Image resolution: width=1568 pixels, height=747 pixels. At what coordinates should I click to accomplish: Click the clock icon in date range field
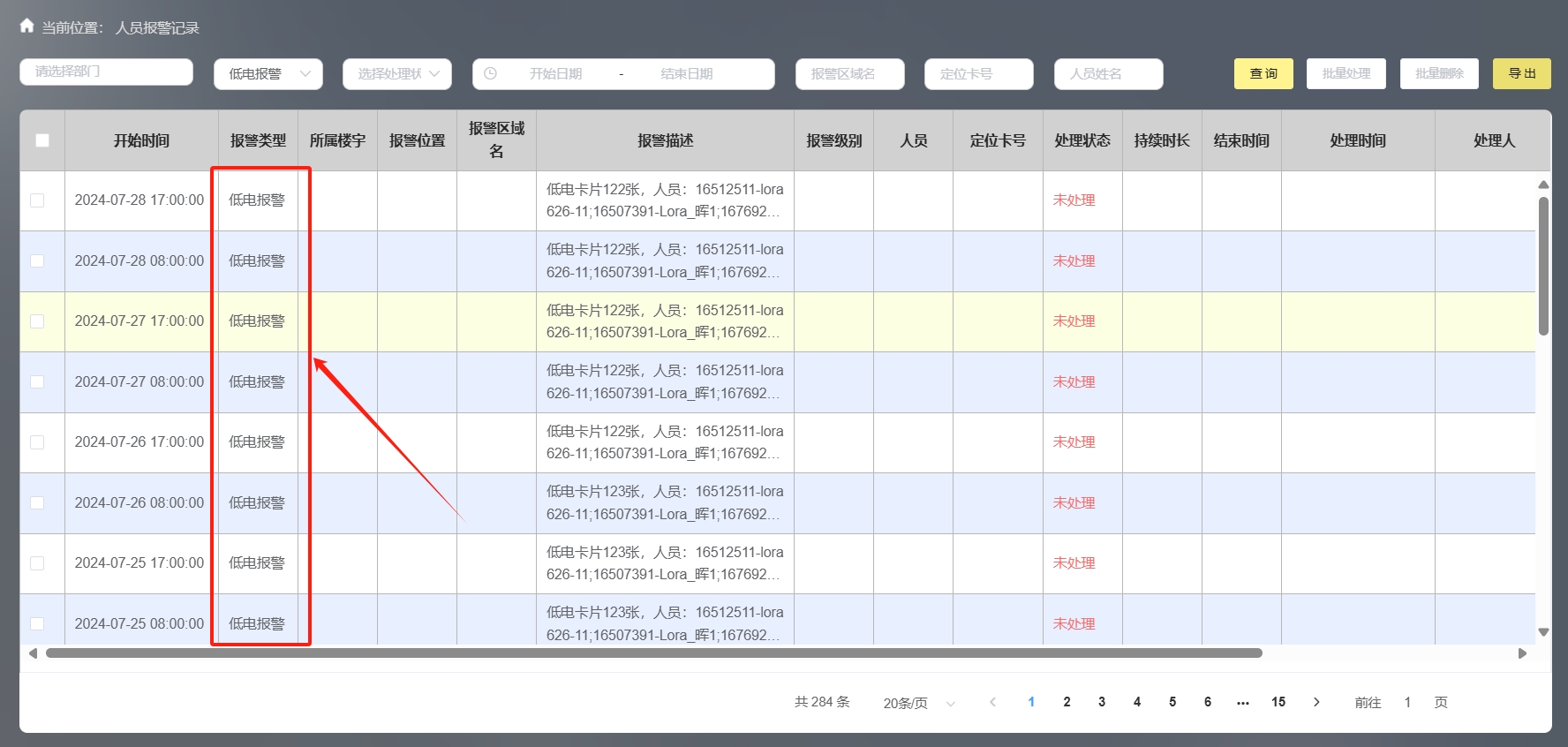click(x=490, y=74)
